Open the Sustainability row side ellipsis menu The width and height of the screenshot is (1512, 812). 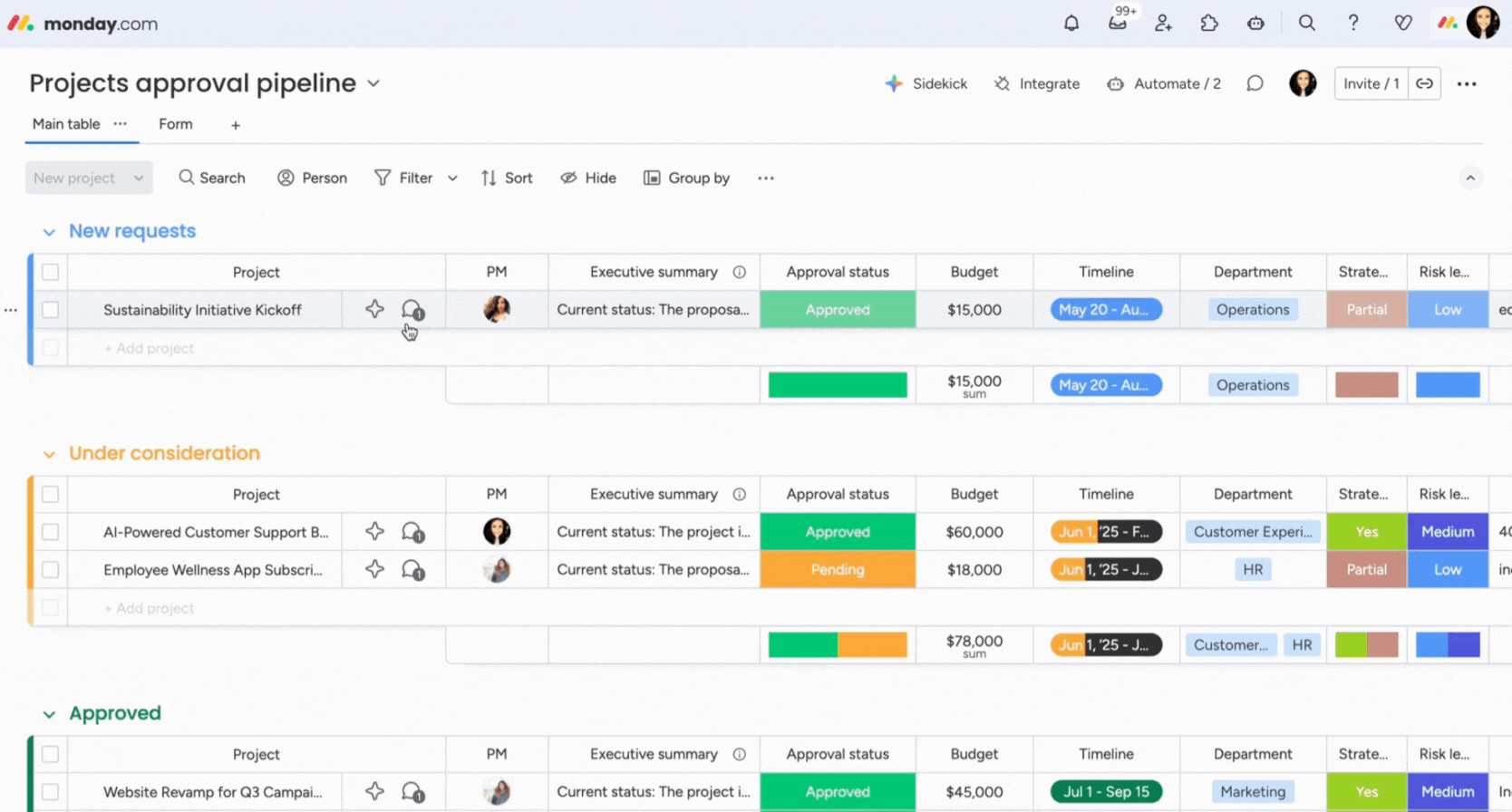pyautogui.click(x=11, y=310)
